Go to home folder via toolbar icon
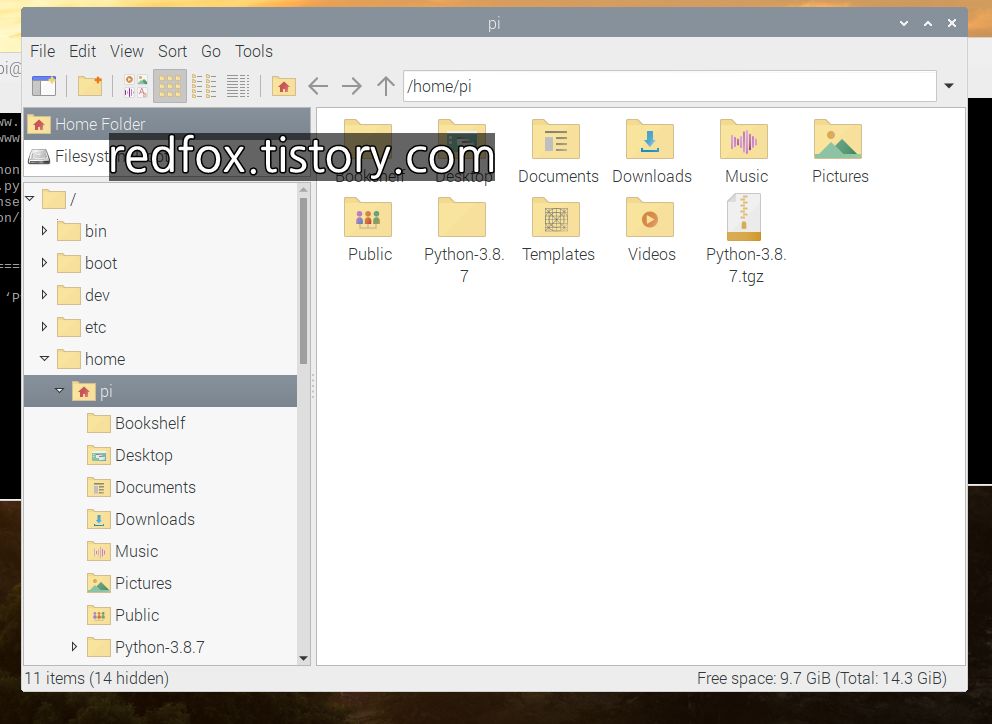Image resolution: width=992 pixels, height=724 pixels. [x=284, y=85]
